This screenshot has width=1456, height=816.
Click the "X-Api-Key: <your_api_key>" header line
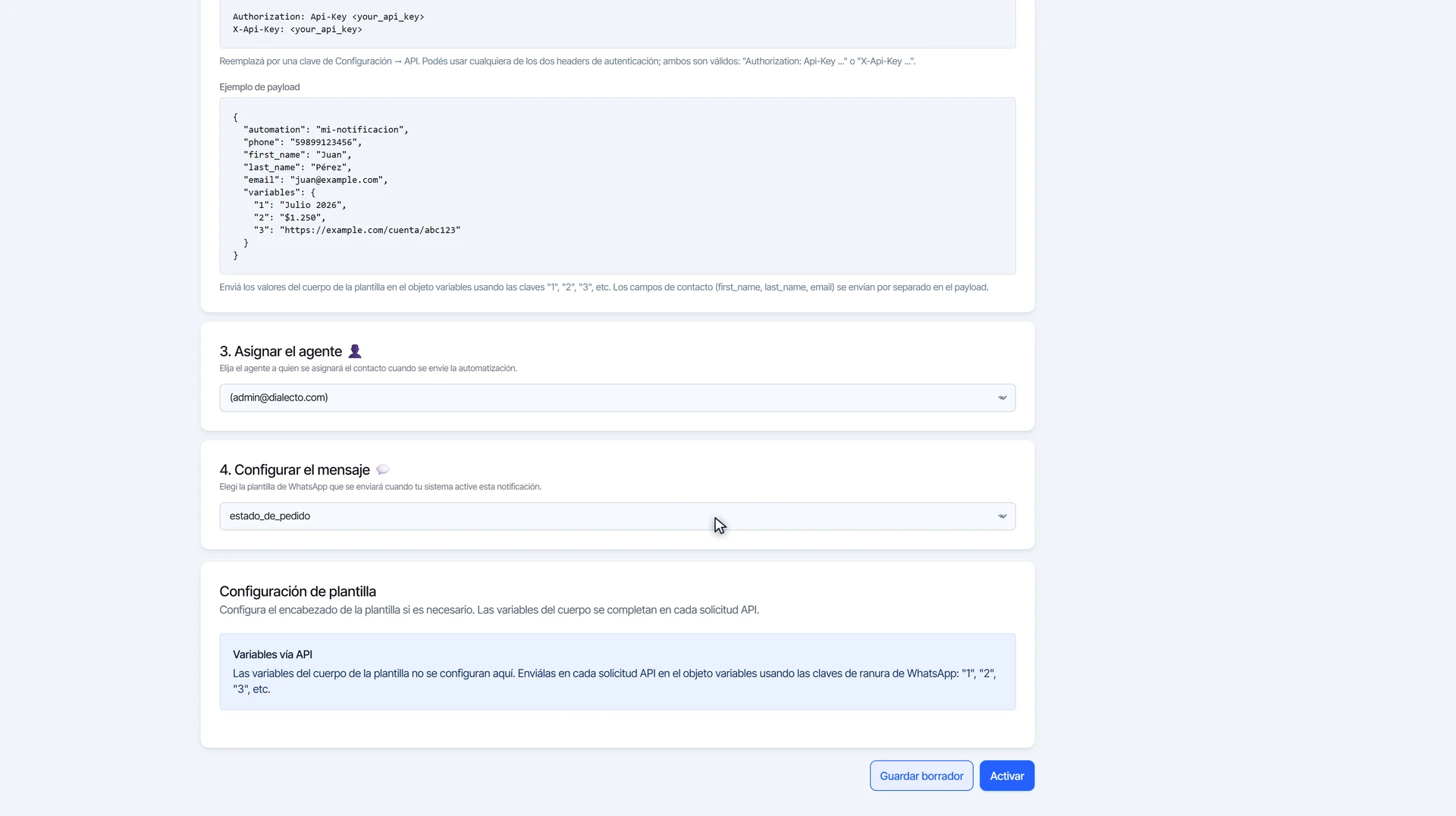(297, 30)
